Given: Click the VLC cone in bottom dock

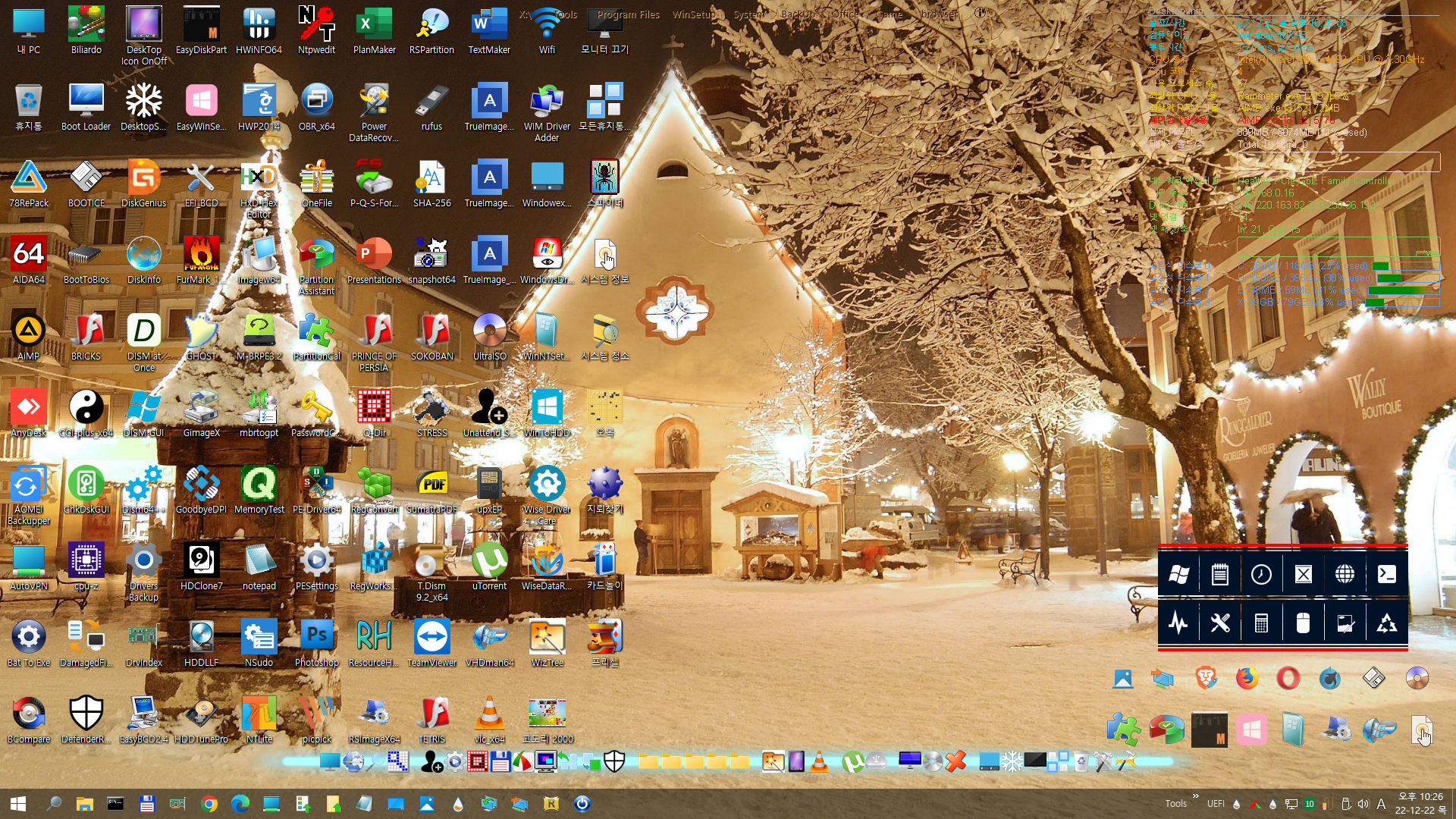Looking at the screenshot, I should click(x=819, y=761).
